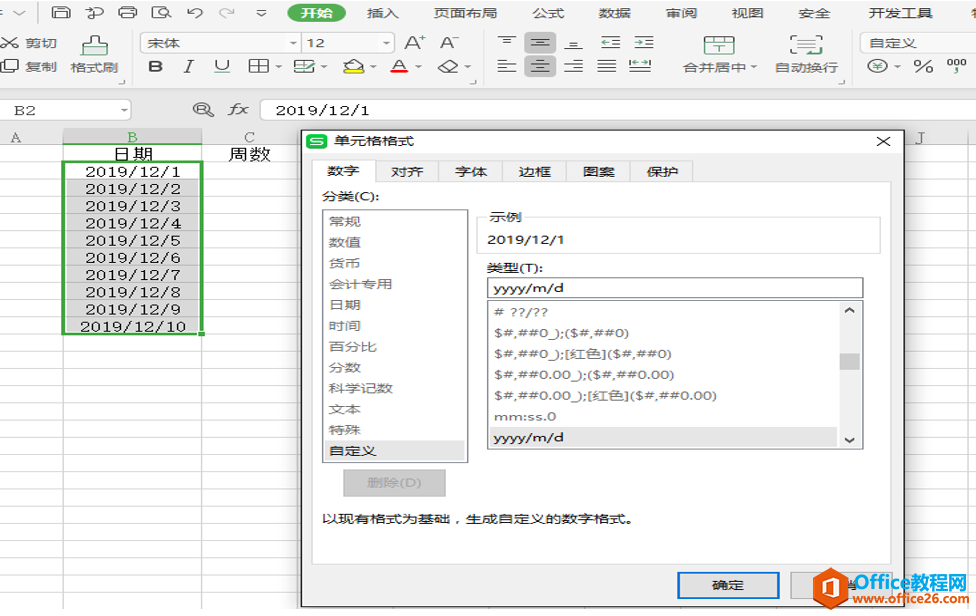Toggle Italic formatting button
The image size is (976, 616).
189,66
